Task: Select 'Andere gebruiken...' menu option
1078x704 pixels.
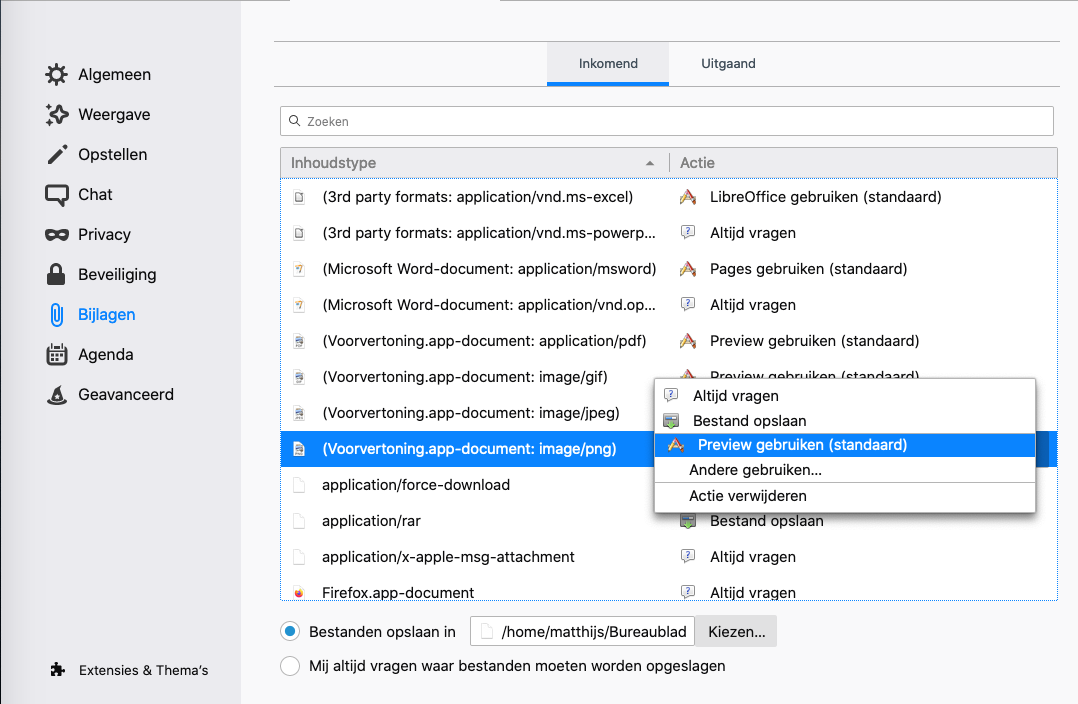Action: (x=755, y=470)
